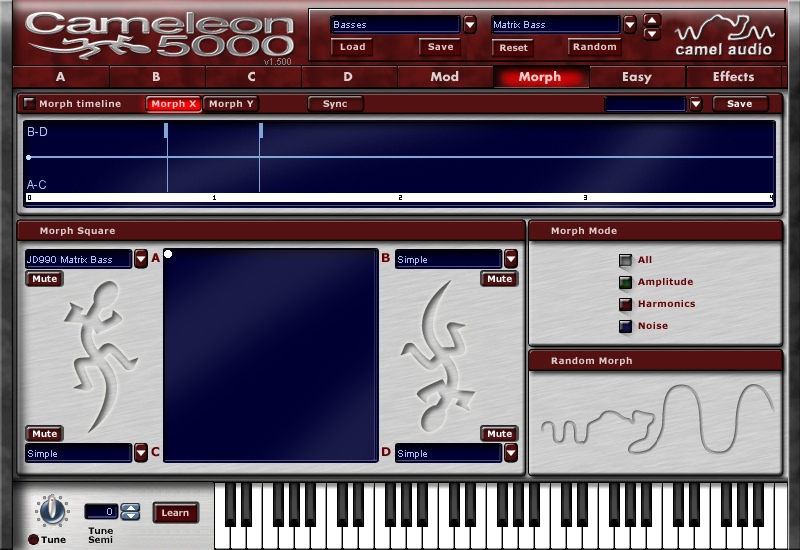Expand voice A JD990 Matrix Bass dropdown
The width and height of the screenshot is (800, 550).
(x=141, y=259)
